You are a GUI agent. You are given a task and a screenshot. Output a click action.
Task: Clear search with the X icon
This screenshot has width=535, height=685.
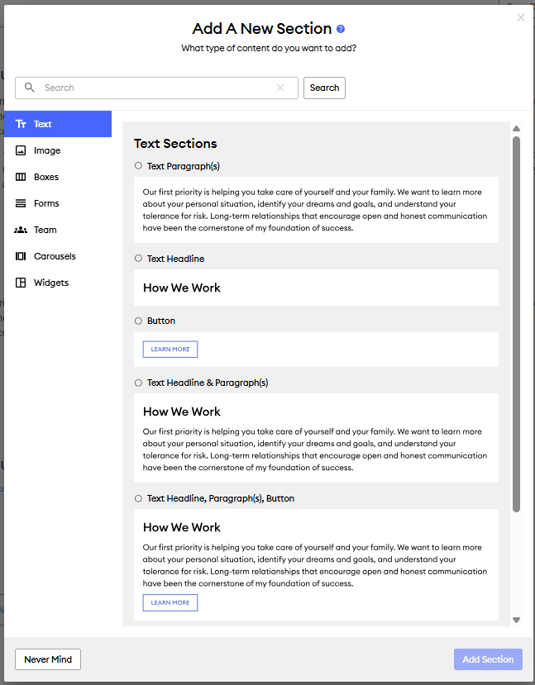click(280, 88)
